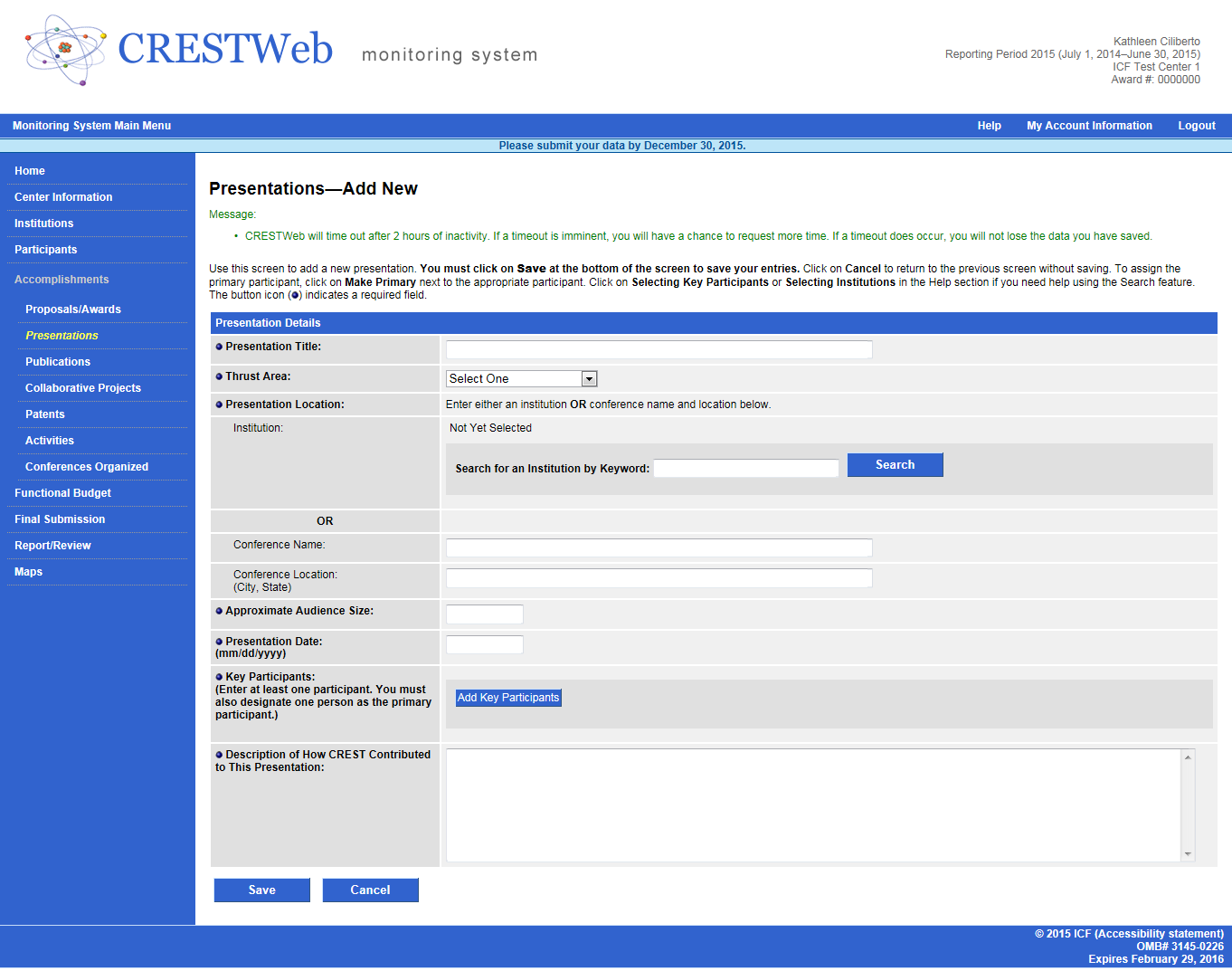This screenshot has height=971, width=1232.
Task: Click the CRESTWeb atom logo
Action: tap(66, 50)
